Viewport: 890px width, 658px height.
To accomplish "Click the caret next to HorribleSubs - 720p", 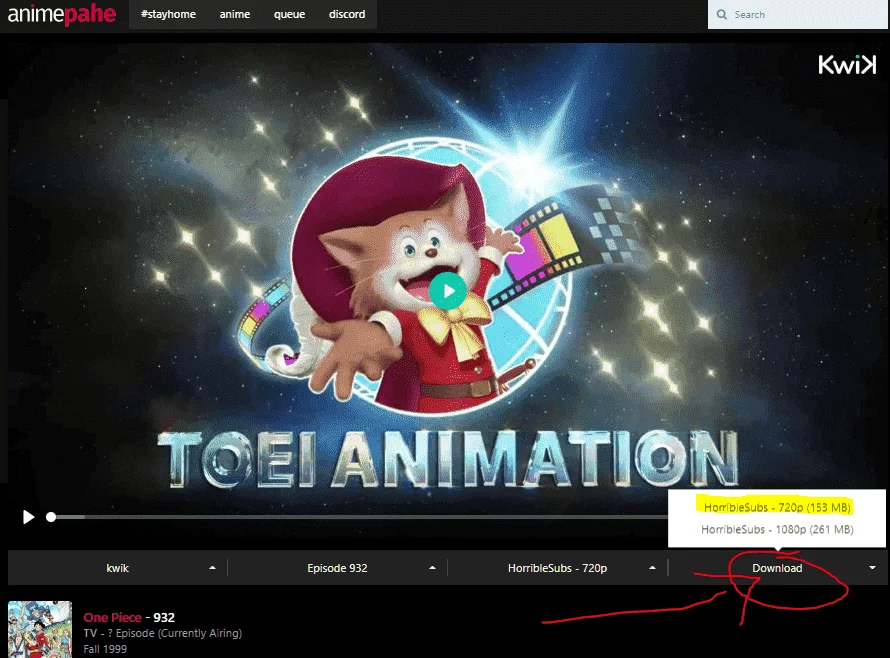I will (x=652, y=568).
